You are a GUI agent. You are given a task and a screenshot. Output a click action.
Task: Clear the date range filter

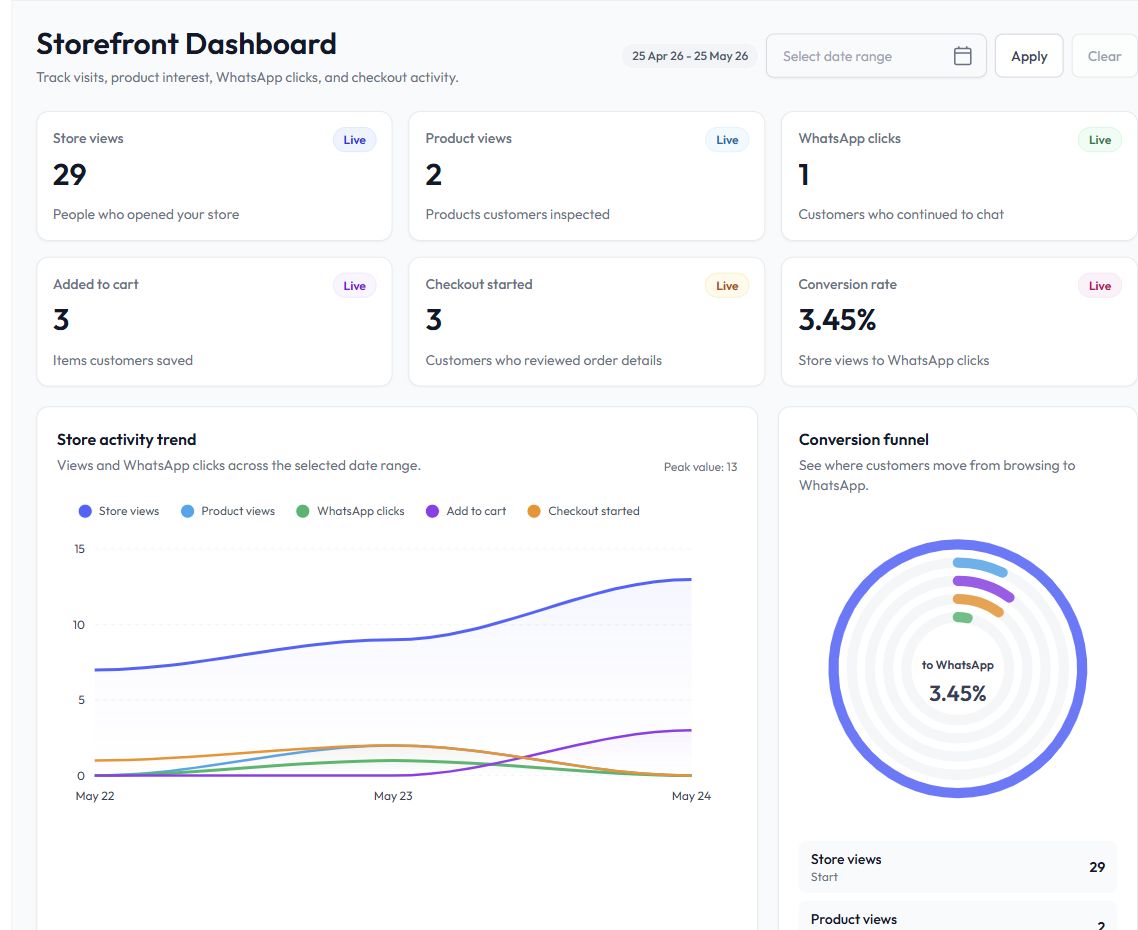point(1104,56)
